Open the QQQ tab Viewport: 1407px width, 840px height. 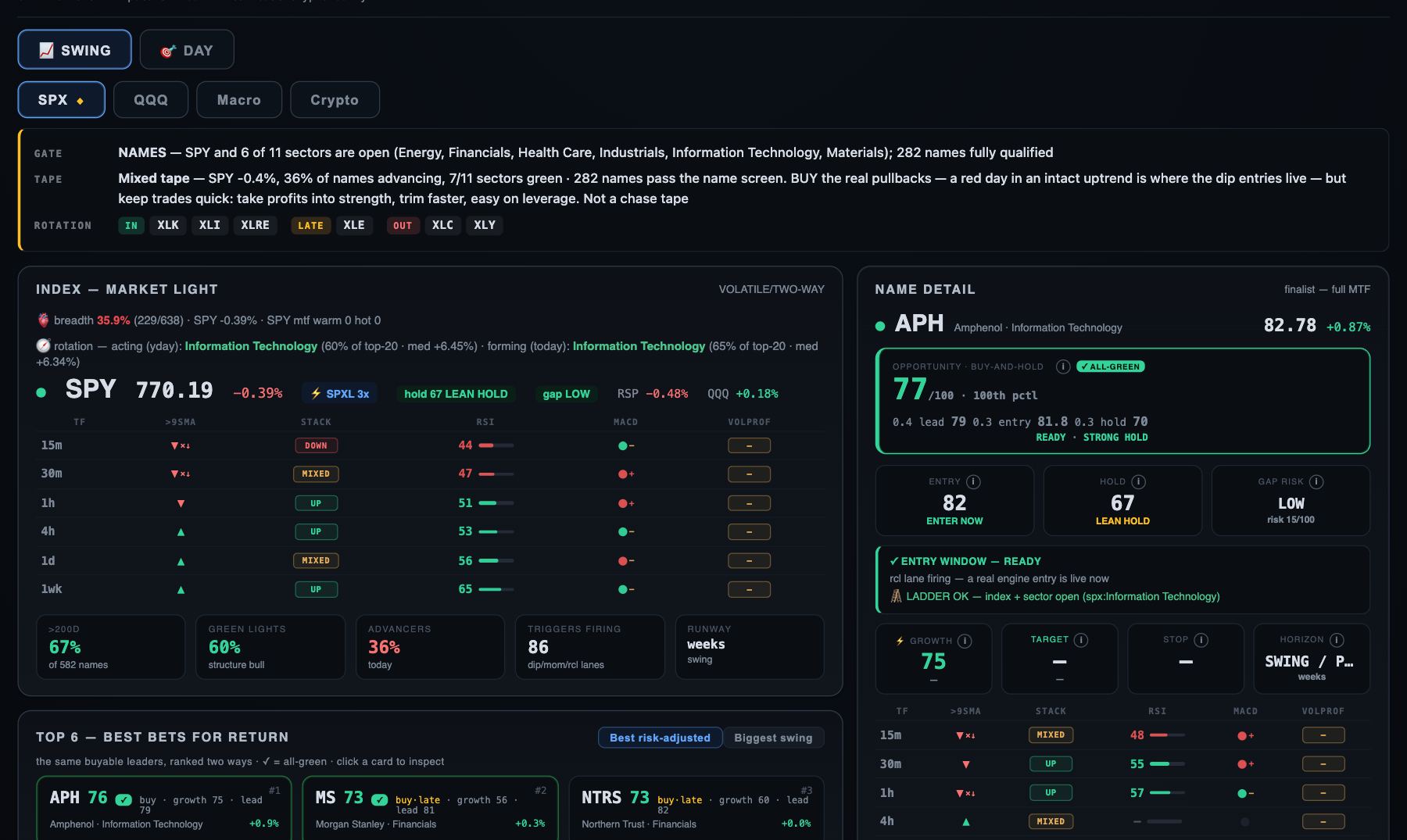pyautogui.click(x=151, y=99)
